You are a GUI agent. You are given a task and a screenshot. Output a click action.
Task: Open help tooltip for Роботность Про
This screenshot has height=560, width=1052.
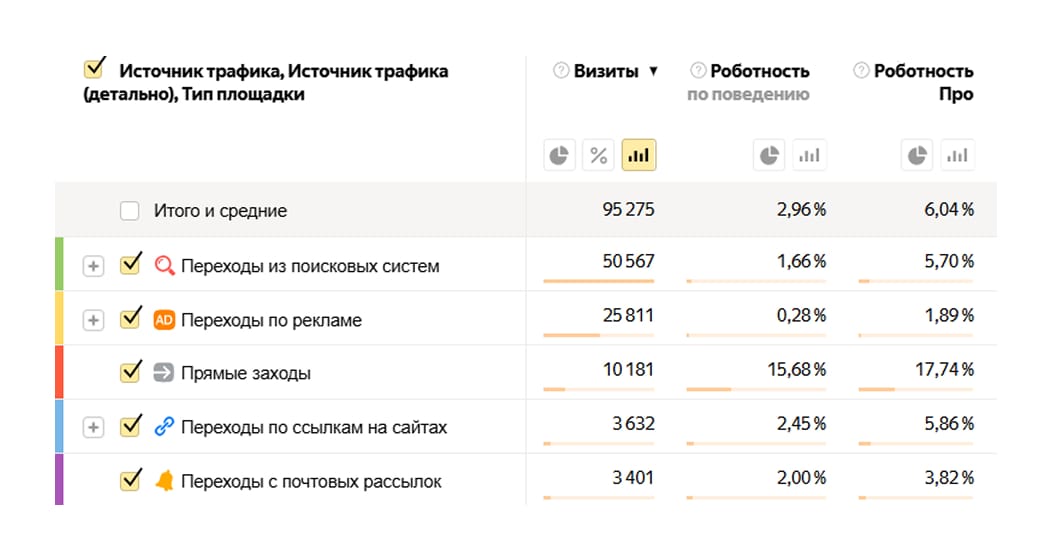click(x=861, y=70)
